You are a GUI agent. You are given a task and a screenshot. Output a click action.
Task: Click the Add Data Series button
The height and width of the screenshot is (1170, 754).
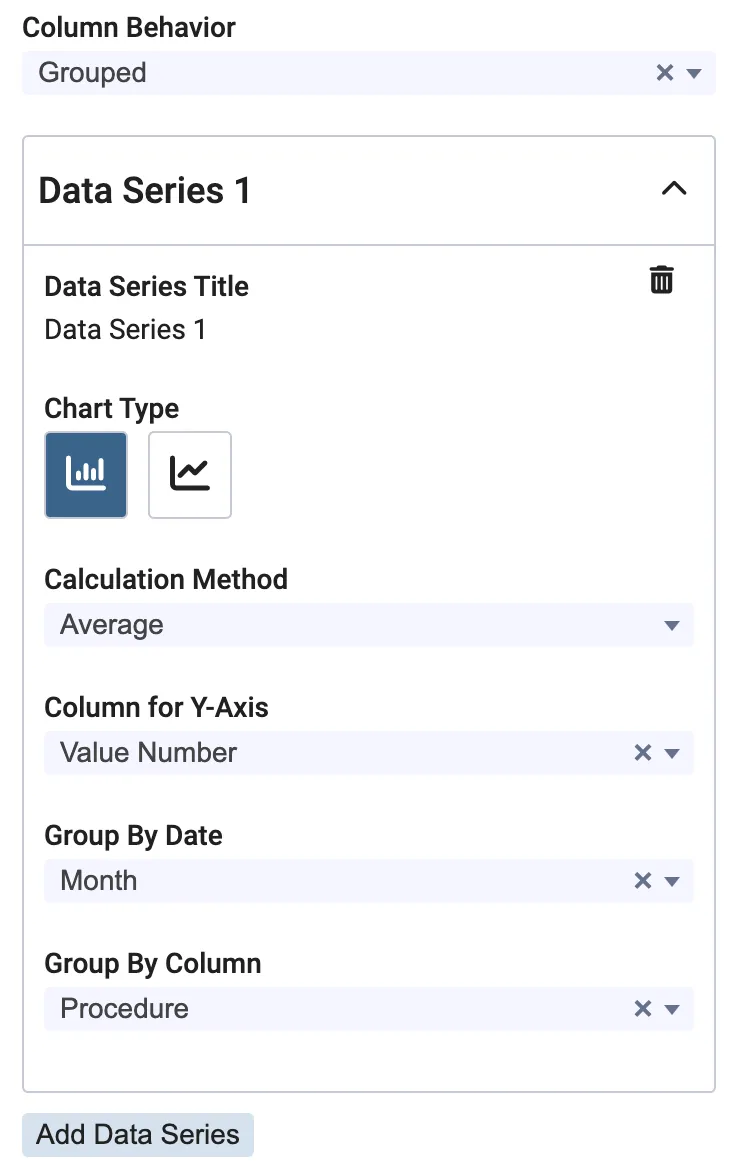[x=137, y=1134]
